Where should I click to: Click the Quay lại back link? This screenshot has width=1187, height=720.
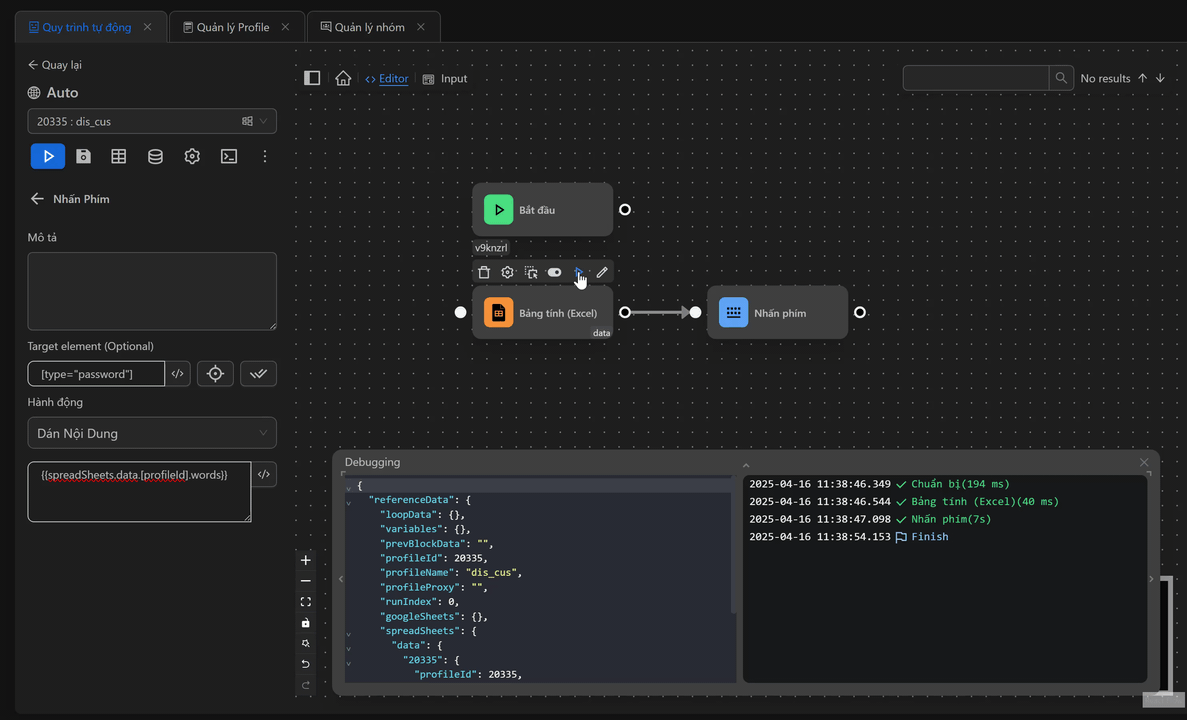pyautogui.click(x=56, y=65)
